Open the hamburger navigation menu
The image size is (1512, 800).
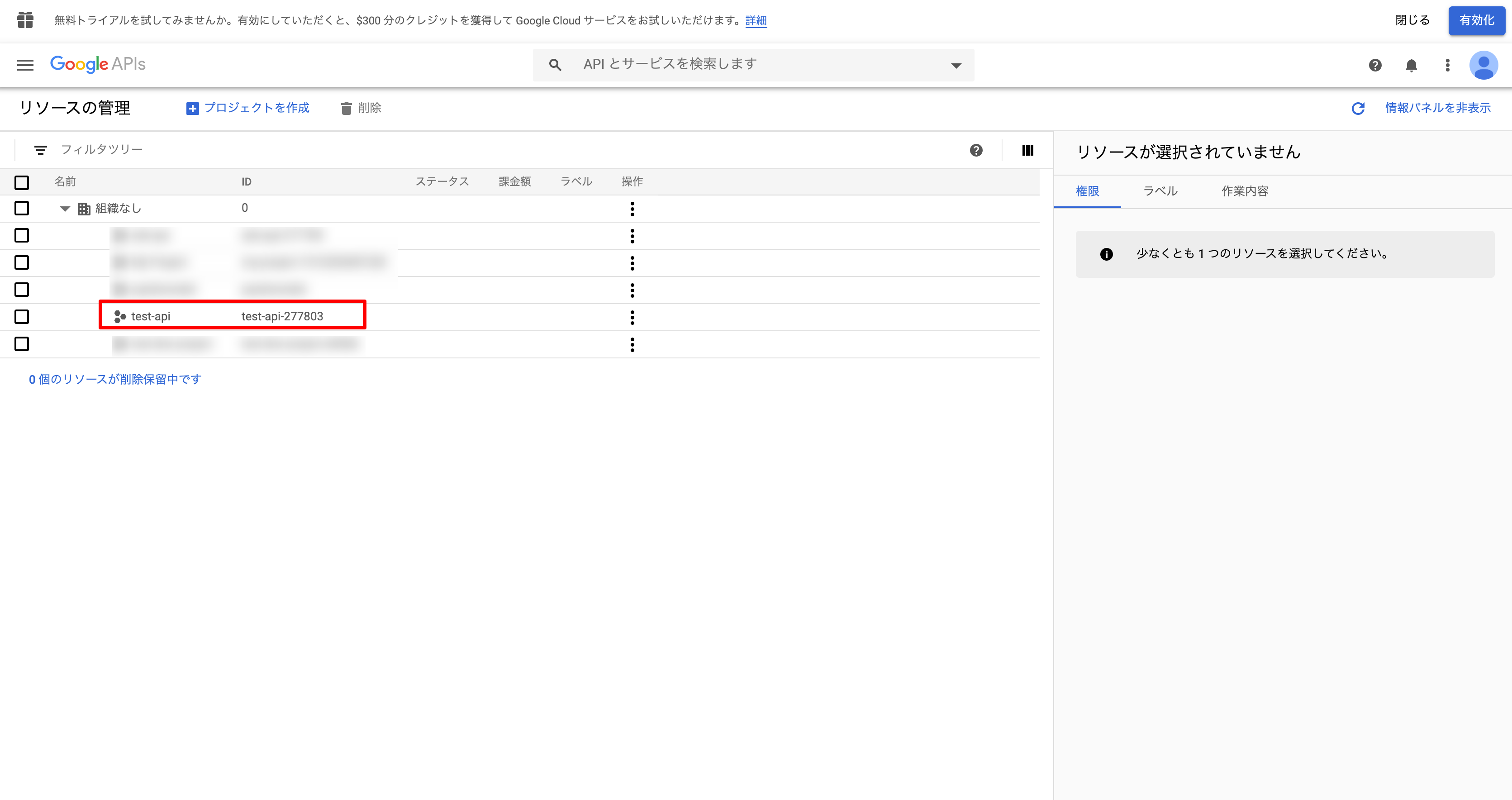(25, 65)
